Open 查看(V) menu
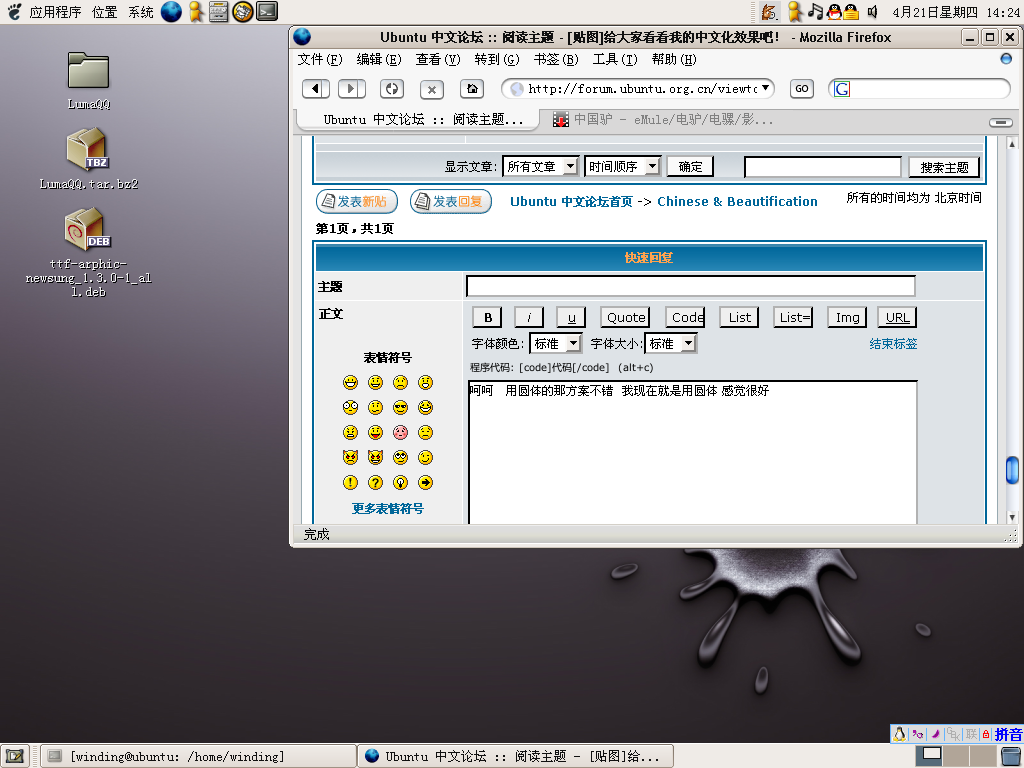Image resolution: width=1024 pixels, height=768 pixels. (438, 59)
